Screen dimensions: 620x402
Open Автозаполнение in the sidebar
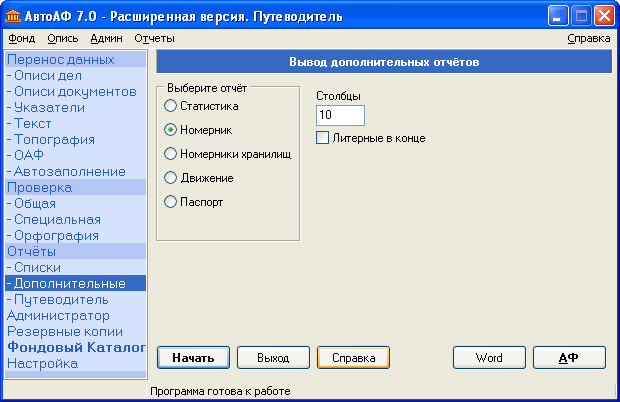76,171
